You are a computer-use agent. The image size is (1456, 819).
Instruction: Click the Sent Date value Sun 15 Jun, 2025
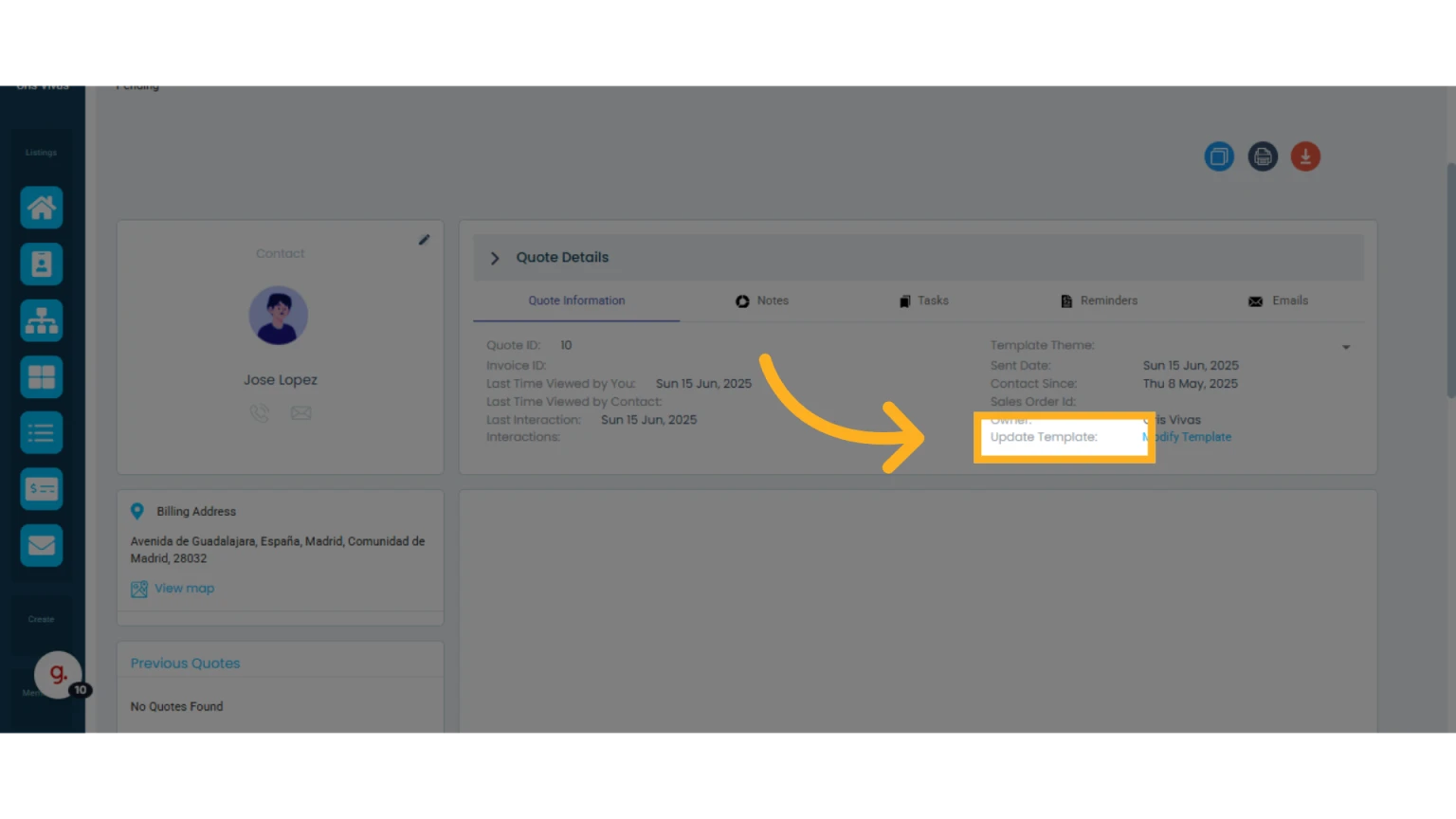pos(1191,366)
